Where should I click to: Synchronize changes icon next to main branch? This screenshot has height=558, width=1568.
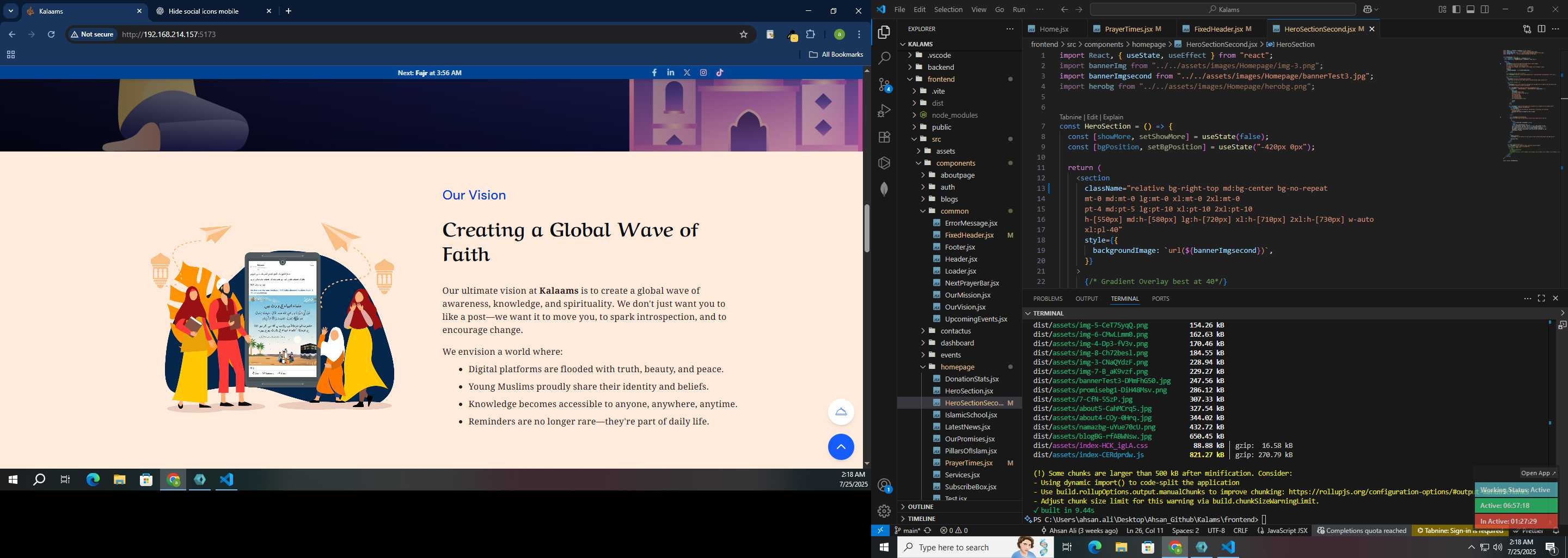[928, 531]
